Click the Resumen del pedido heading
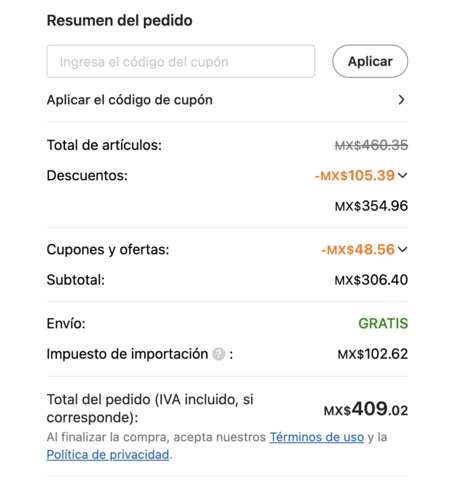450x484 pixels. pyautogui.click(x=120, y=20)
